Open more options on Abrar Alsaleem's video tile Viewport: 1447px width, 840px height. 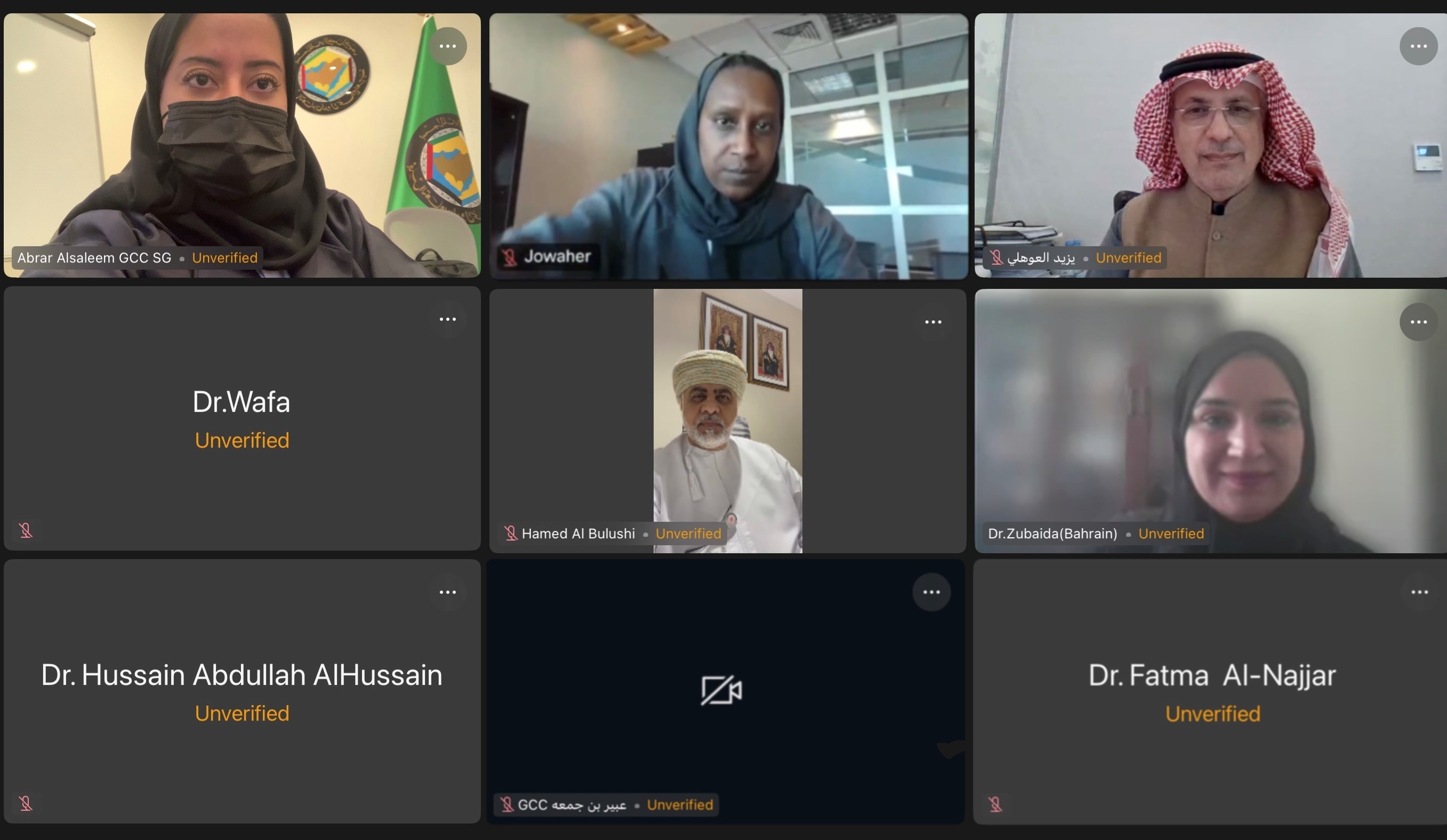coord(447,46)
